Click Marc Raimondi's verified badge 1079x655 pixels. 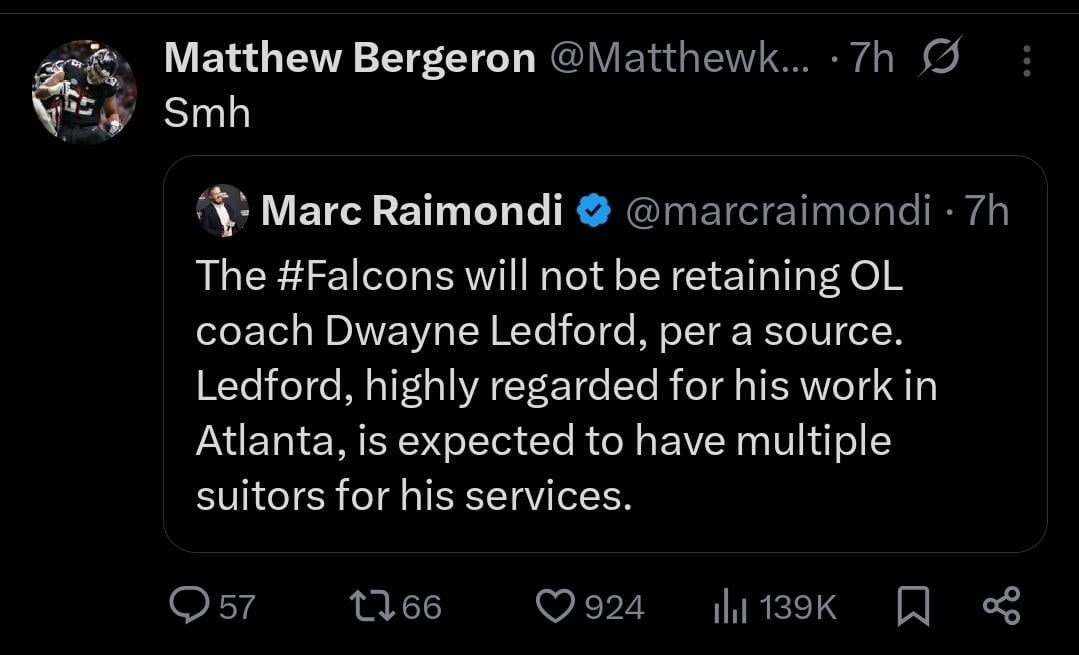(x=594, y=209)
